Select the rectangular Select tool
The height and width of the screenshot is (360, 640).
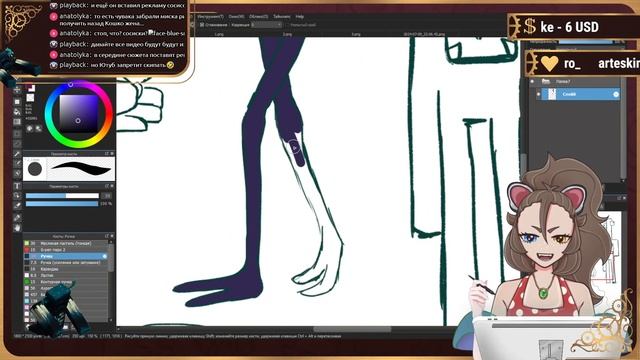tap(17, 133)
